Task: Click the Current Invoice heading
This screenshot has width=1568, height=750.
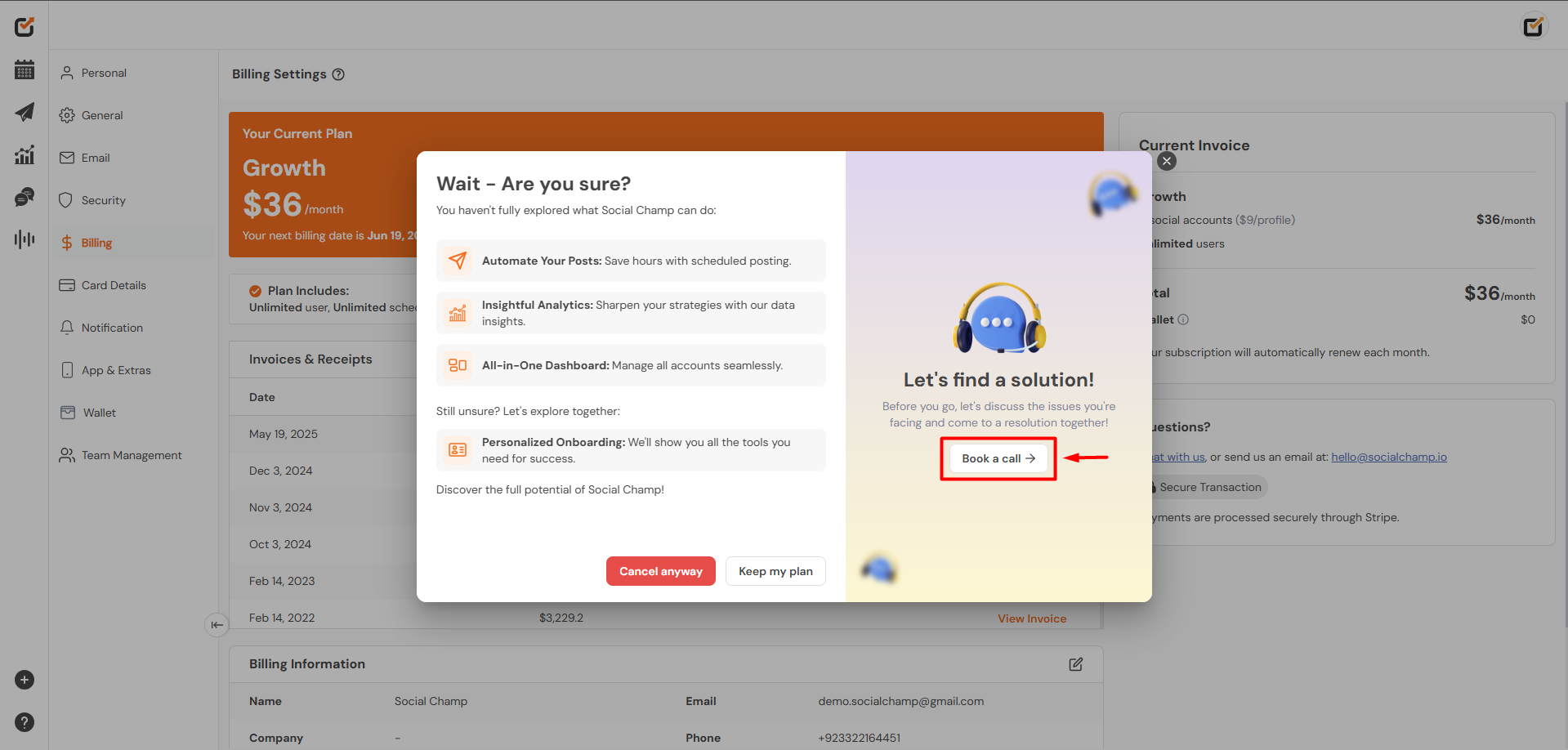Action: (x=1195, y=145)
